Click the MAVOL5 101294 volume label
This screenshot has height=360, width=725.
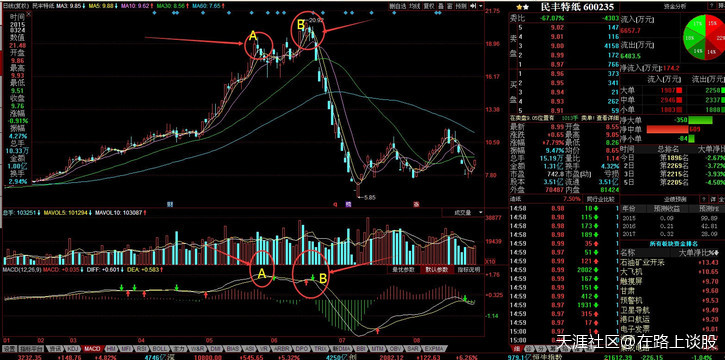(67, 213)
